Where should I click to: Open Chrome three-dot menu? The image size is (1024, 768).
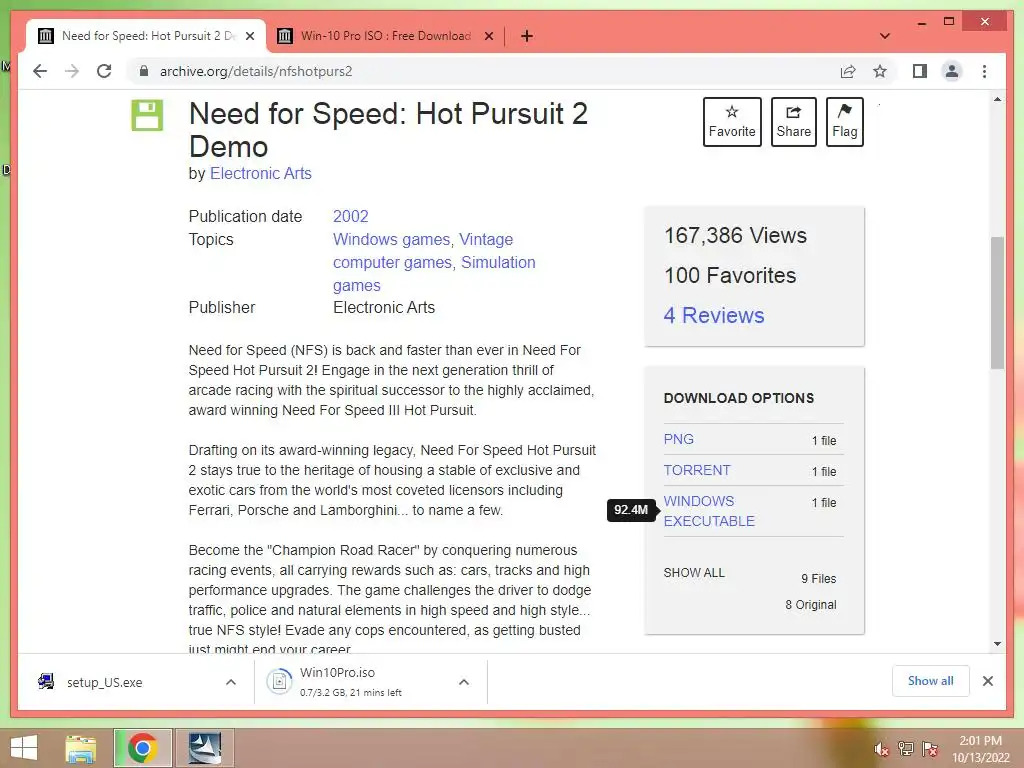[x=984, y=71]
